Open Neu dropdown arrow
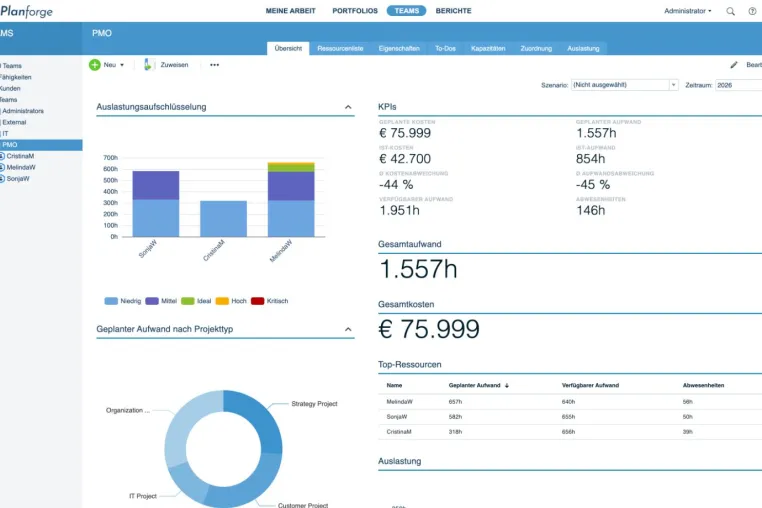 (x=122, y=65)
